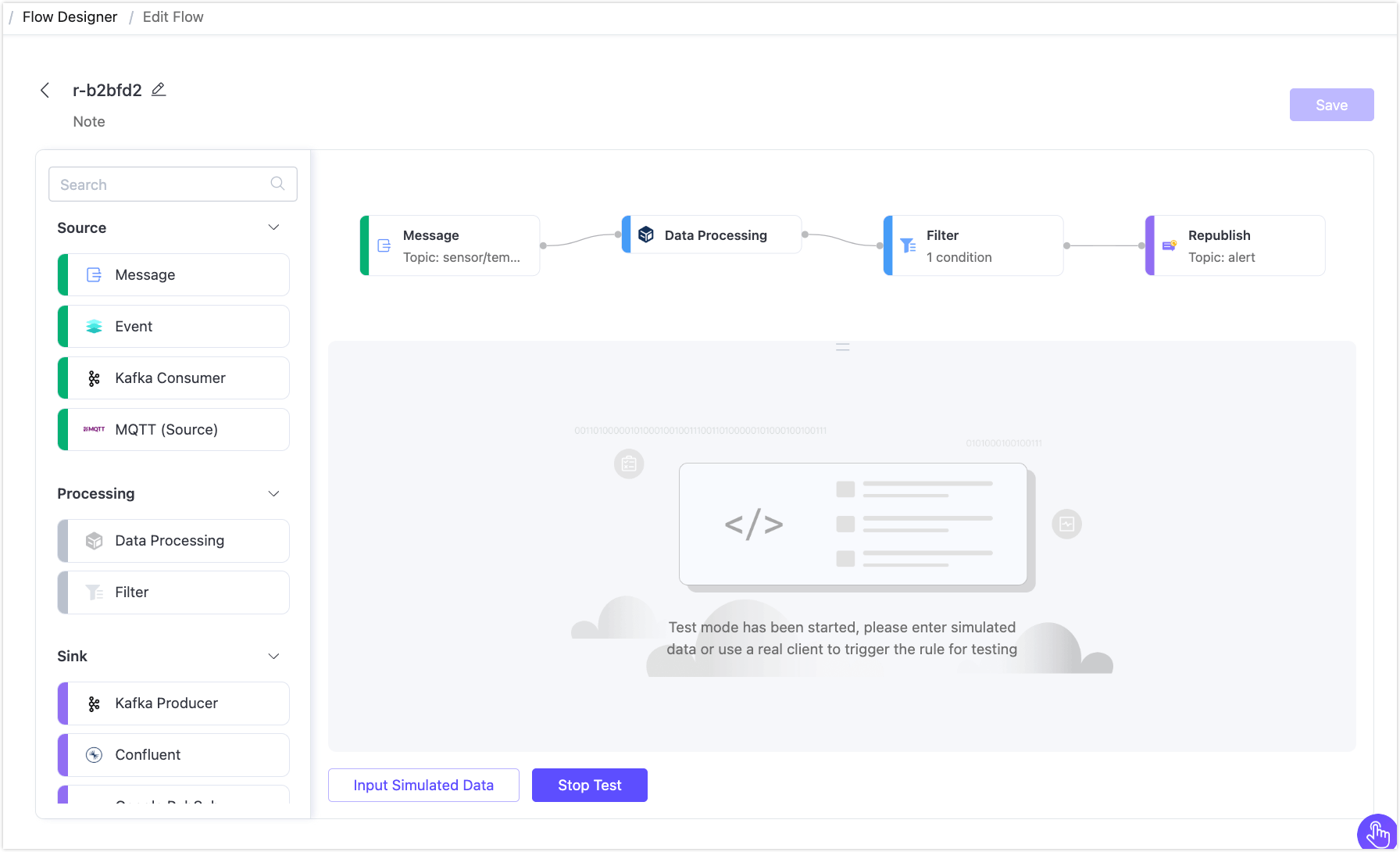Focus the node Search input field

coord(160,184)
